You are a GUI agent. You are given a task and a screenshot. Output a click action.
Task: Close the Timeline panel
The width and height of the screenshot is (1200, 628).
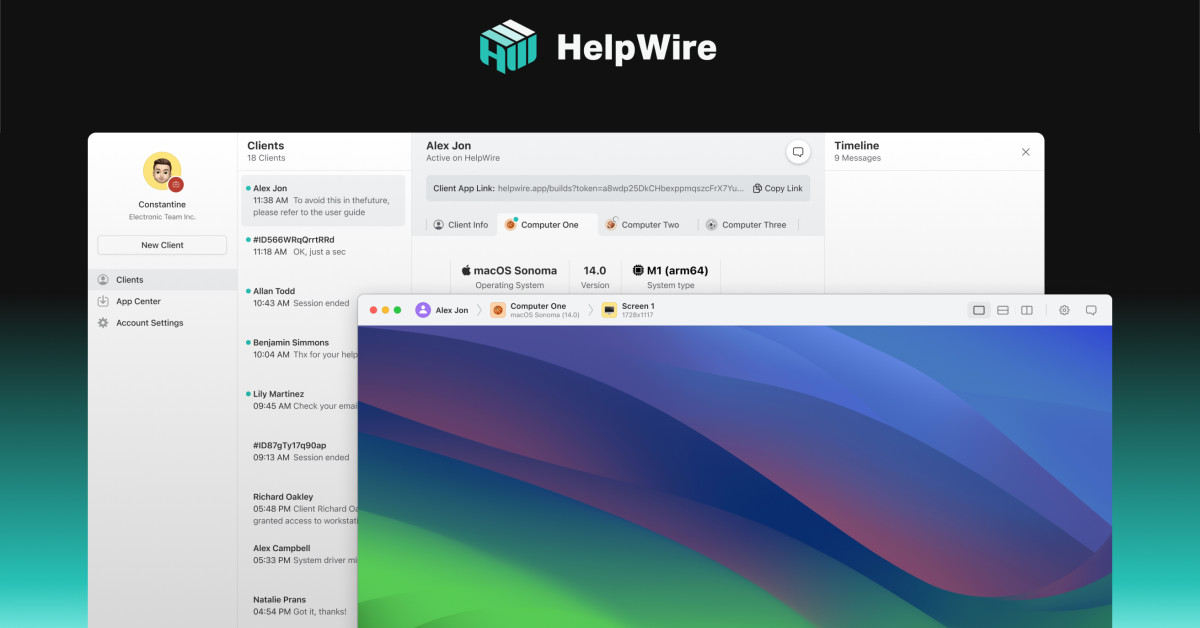click(1025, 151)
